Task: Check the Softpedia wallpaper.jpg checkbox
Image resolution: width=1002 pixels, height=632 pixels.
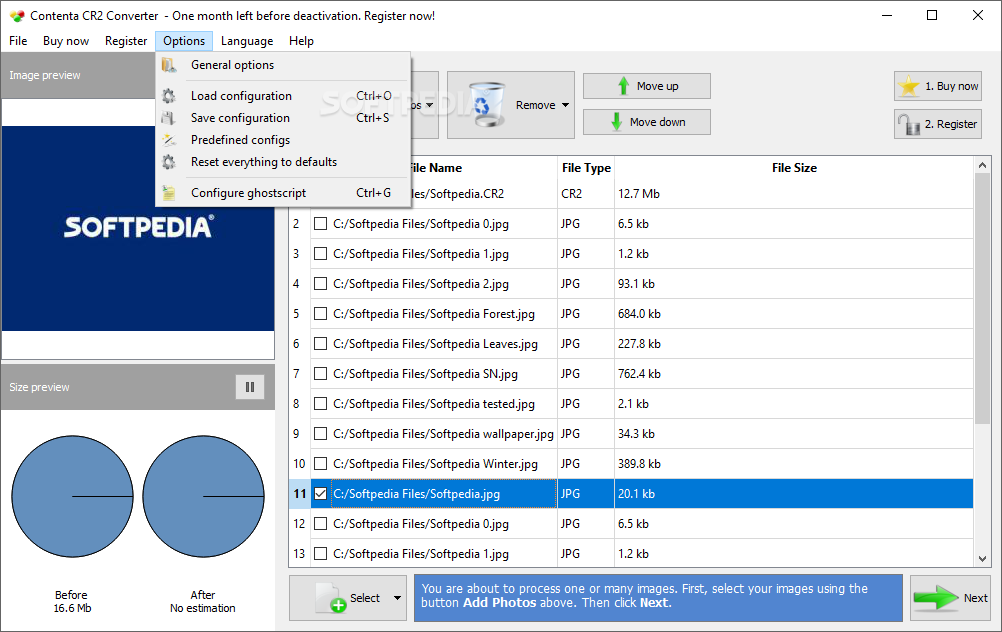Action: coord(321,434)
